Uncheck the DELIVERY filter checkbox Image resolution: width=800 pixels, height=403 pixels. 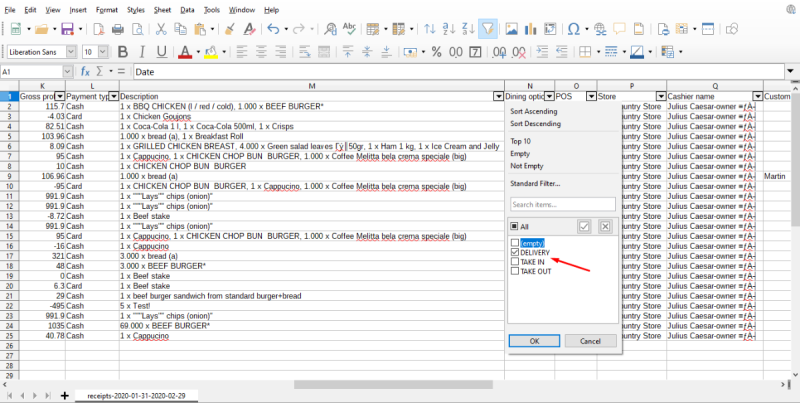coord(514,253)
